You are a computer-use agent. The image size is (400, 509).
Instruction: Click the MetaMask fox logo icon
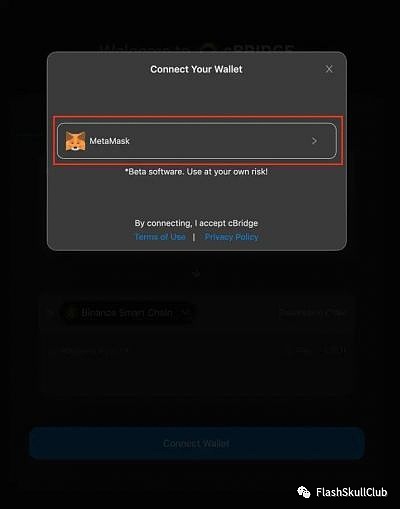coord(75,141)
